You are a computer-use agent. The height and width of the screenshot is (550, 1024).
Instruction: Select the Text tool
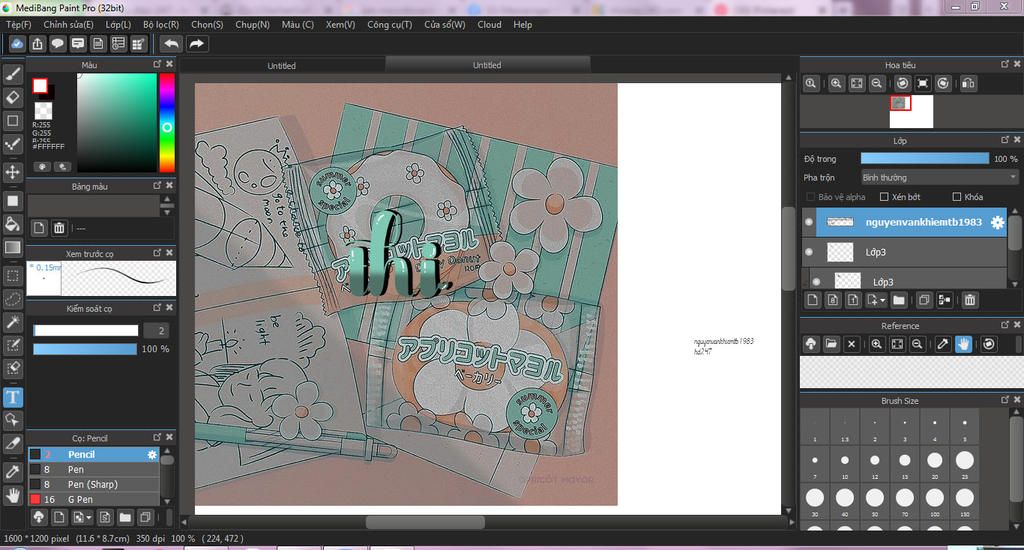pos(12,397)
